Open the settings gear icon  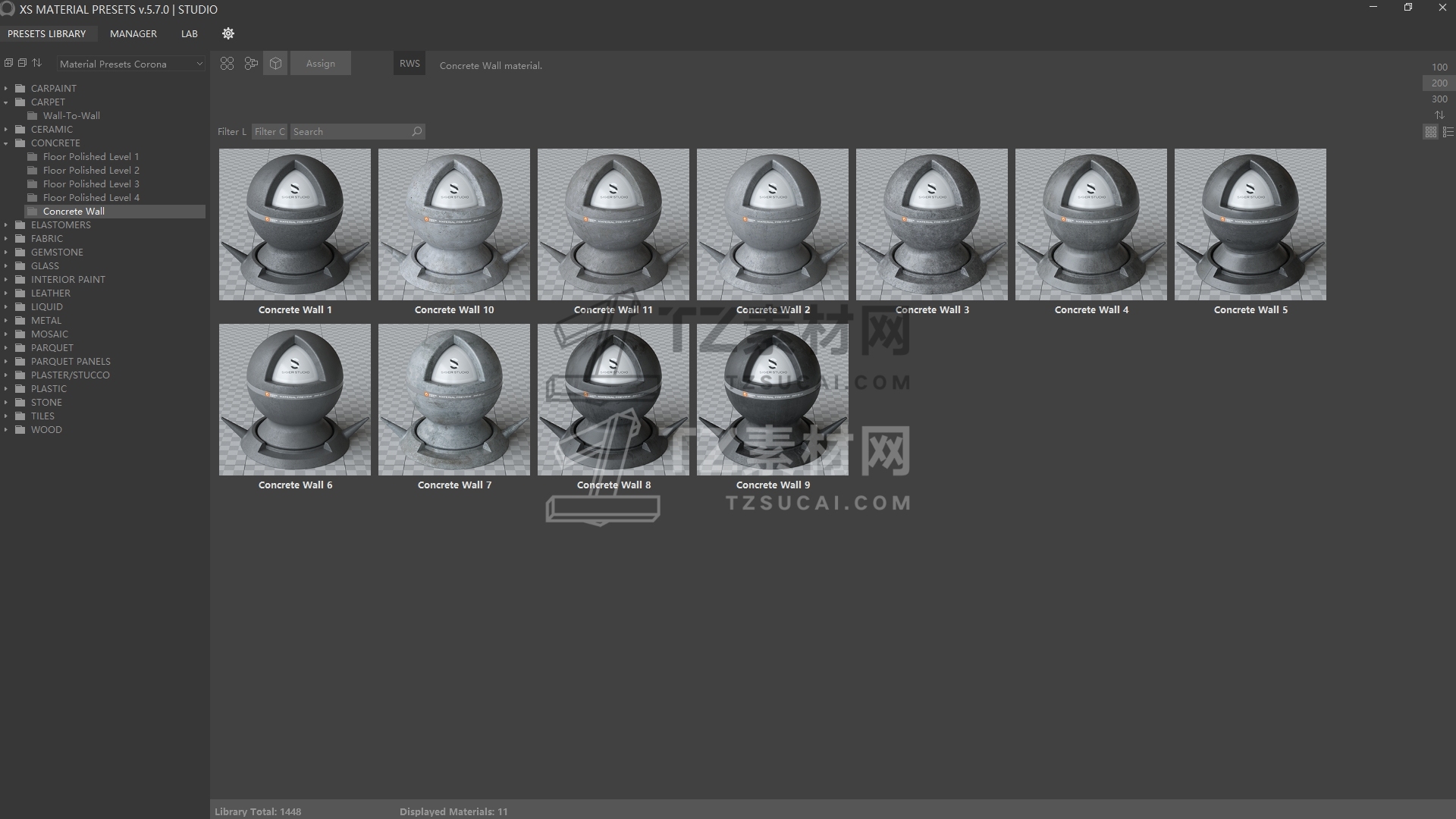228,33
